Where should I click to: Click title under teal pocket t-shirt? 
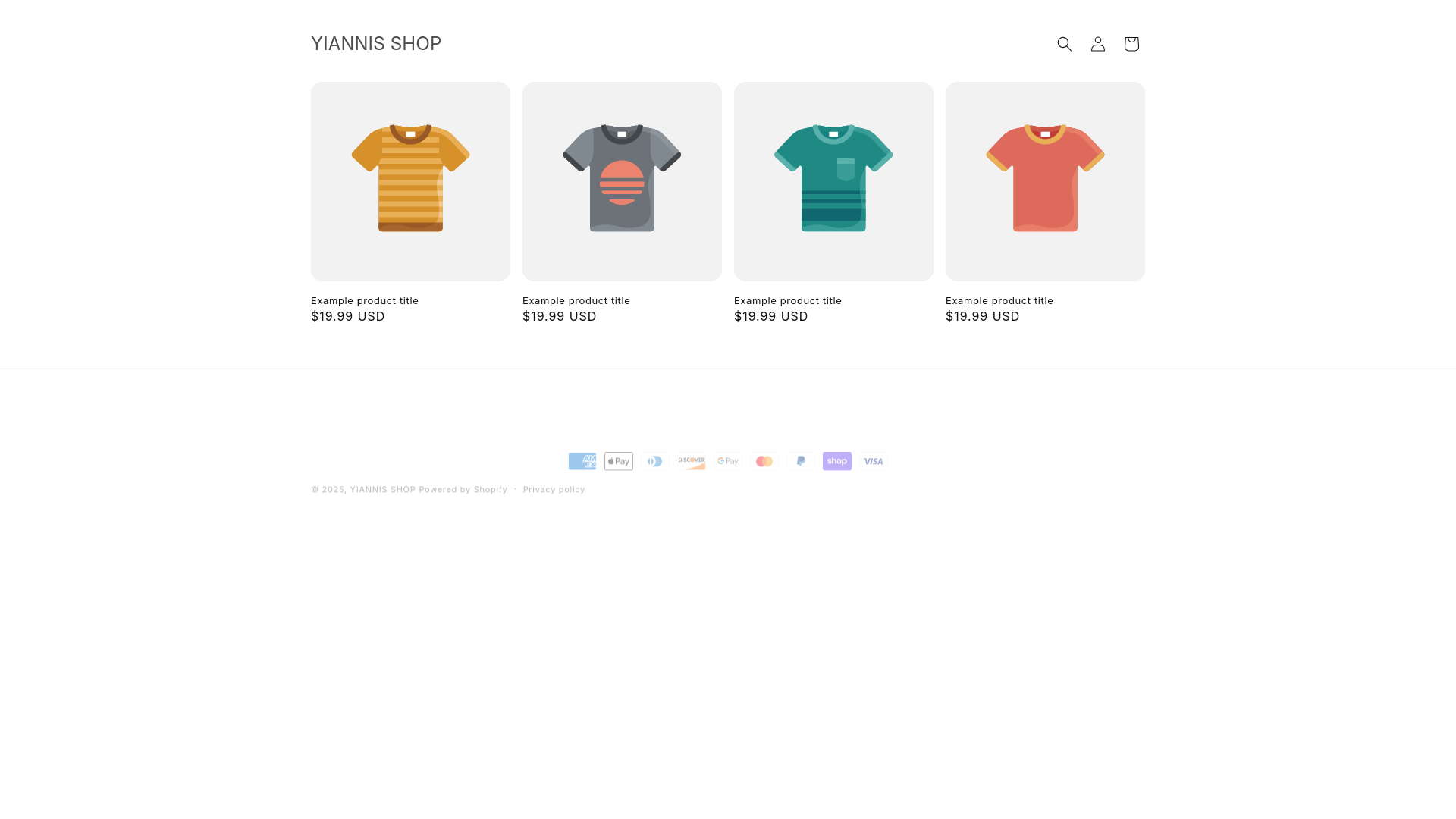pos(788,300)
